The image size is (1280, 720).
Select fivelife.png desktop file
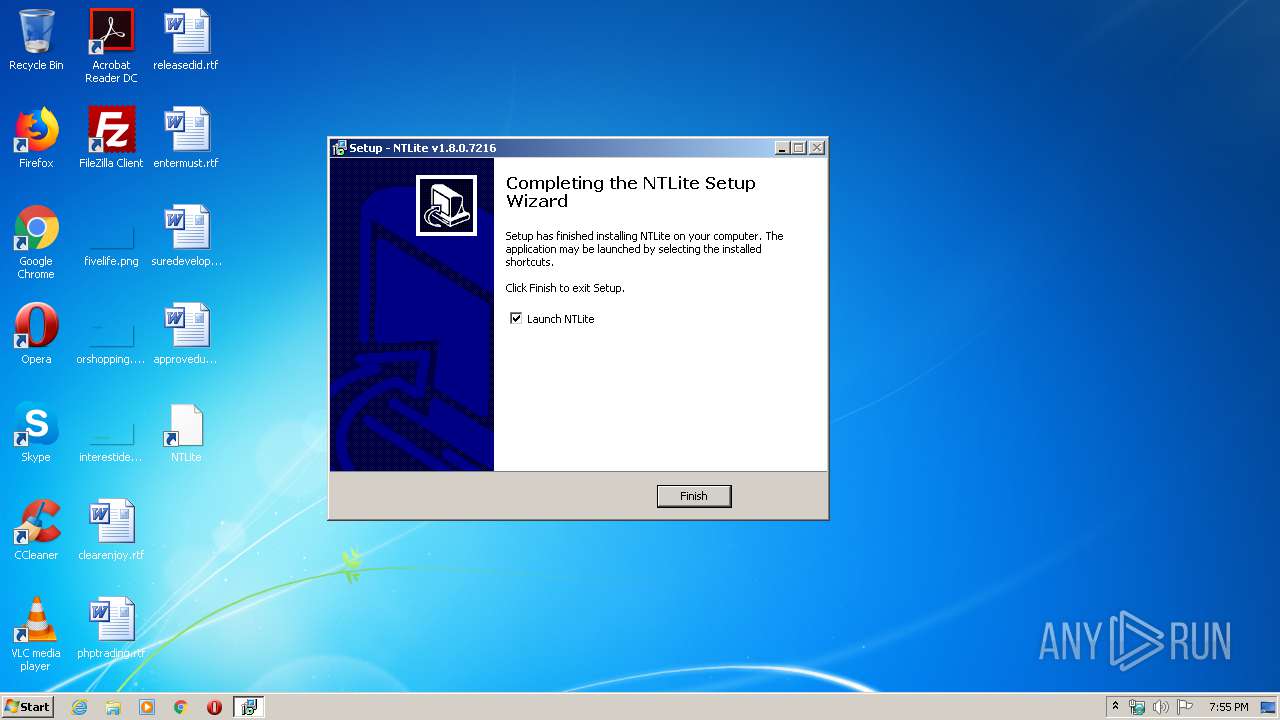tap(111, 243)
